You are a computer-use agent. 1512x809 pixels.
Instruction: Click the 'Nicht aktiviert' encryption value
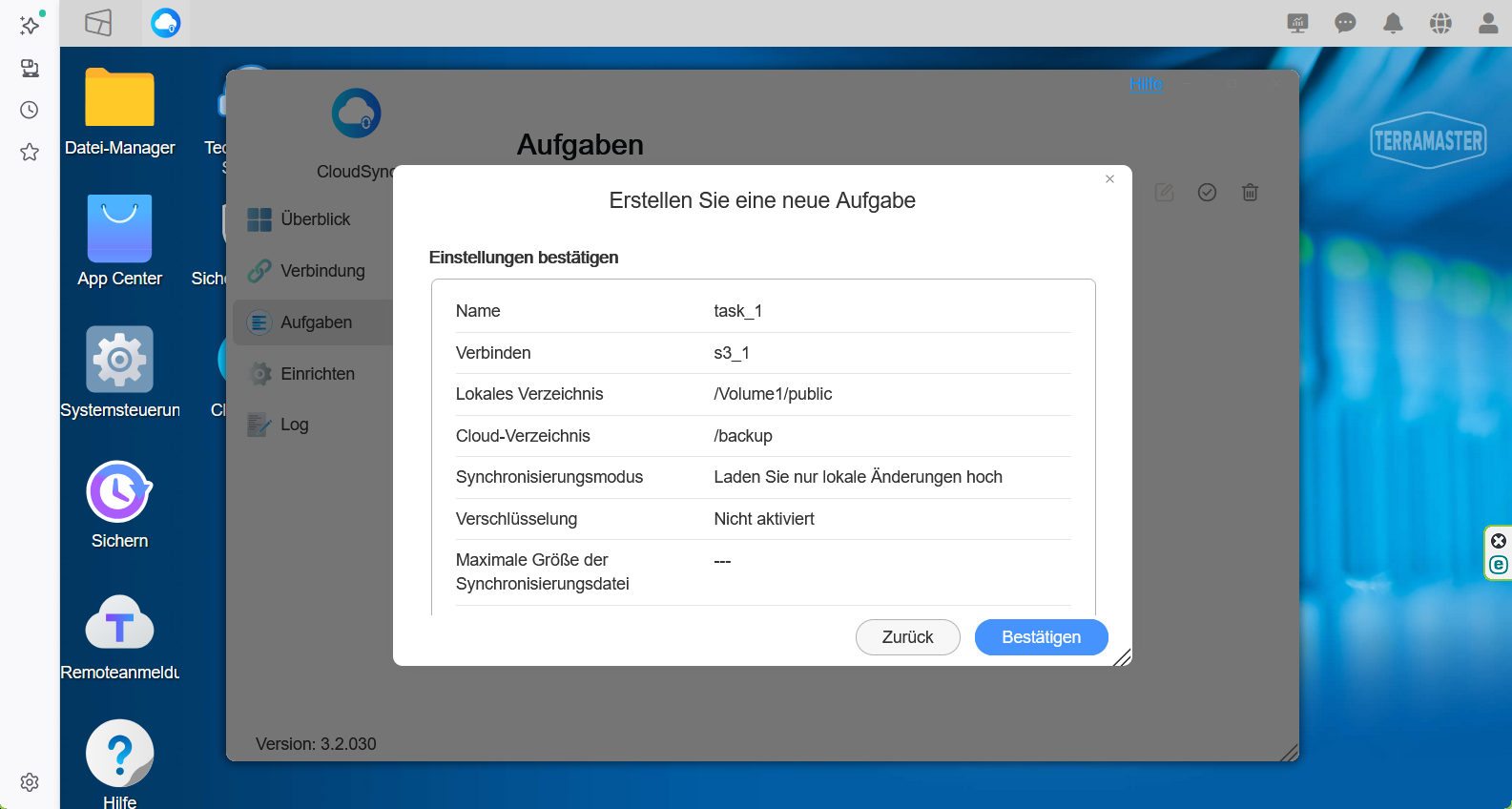[764, 519]
